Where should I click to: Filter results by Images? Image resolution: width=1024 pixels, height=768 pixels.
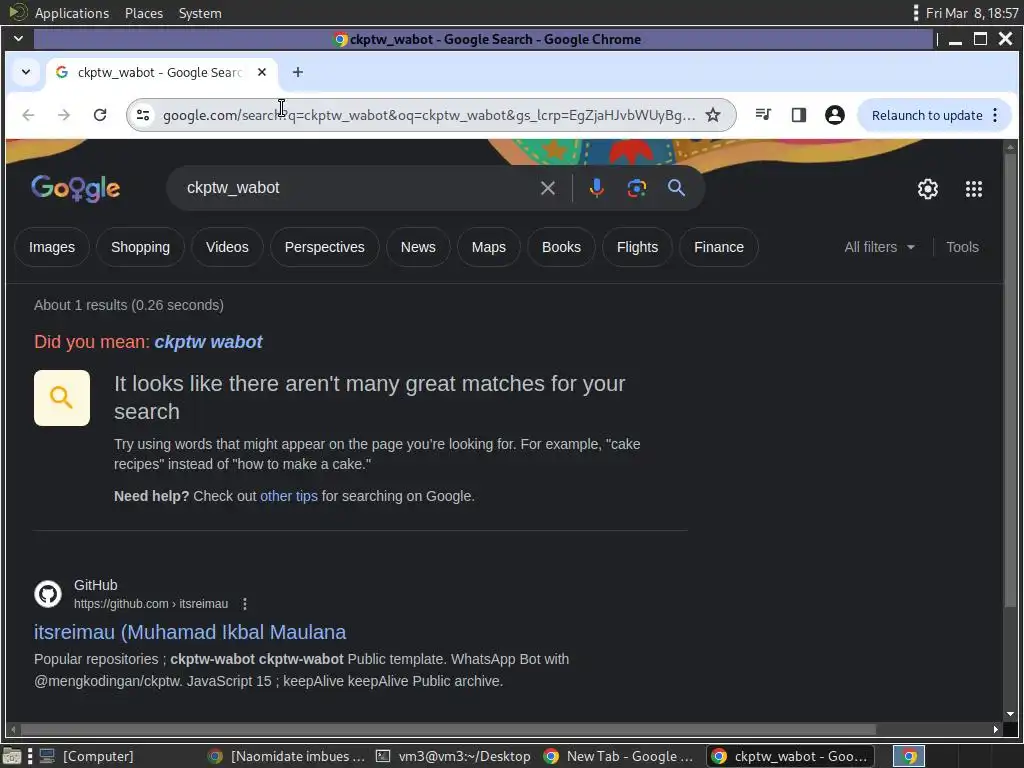point(52,247)
